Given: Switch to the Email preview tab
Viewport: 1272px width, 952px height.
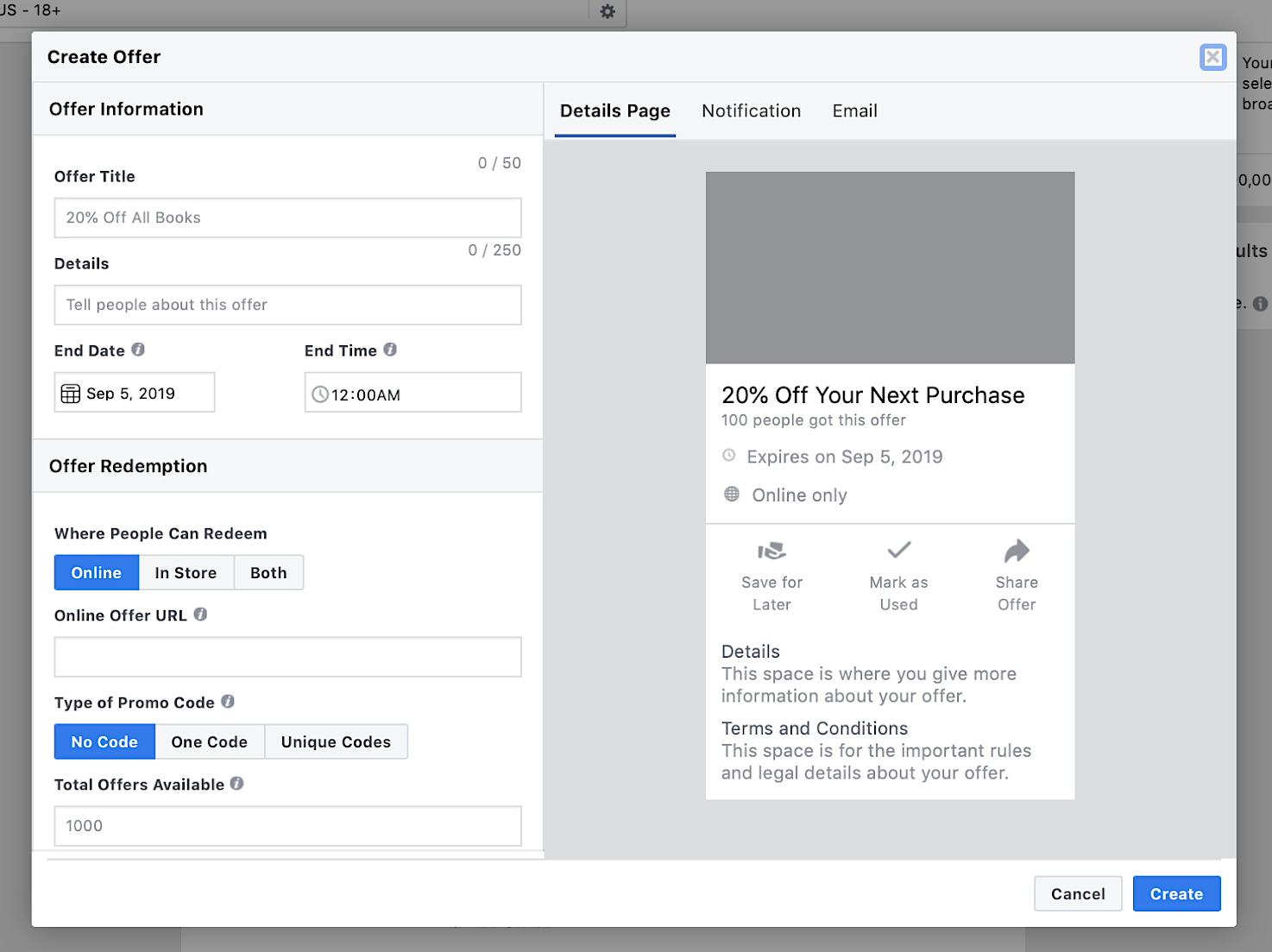Looking at the screenshot, I should (854, 111).
